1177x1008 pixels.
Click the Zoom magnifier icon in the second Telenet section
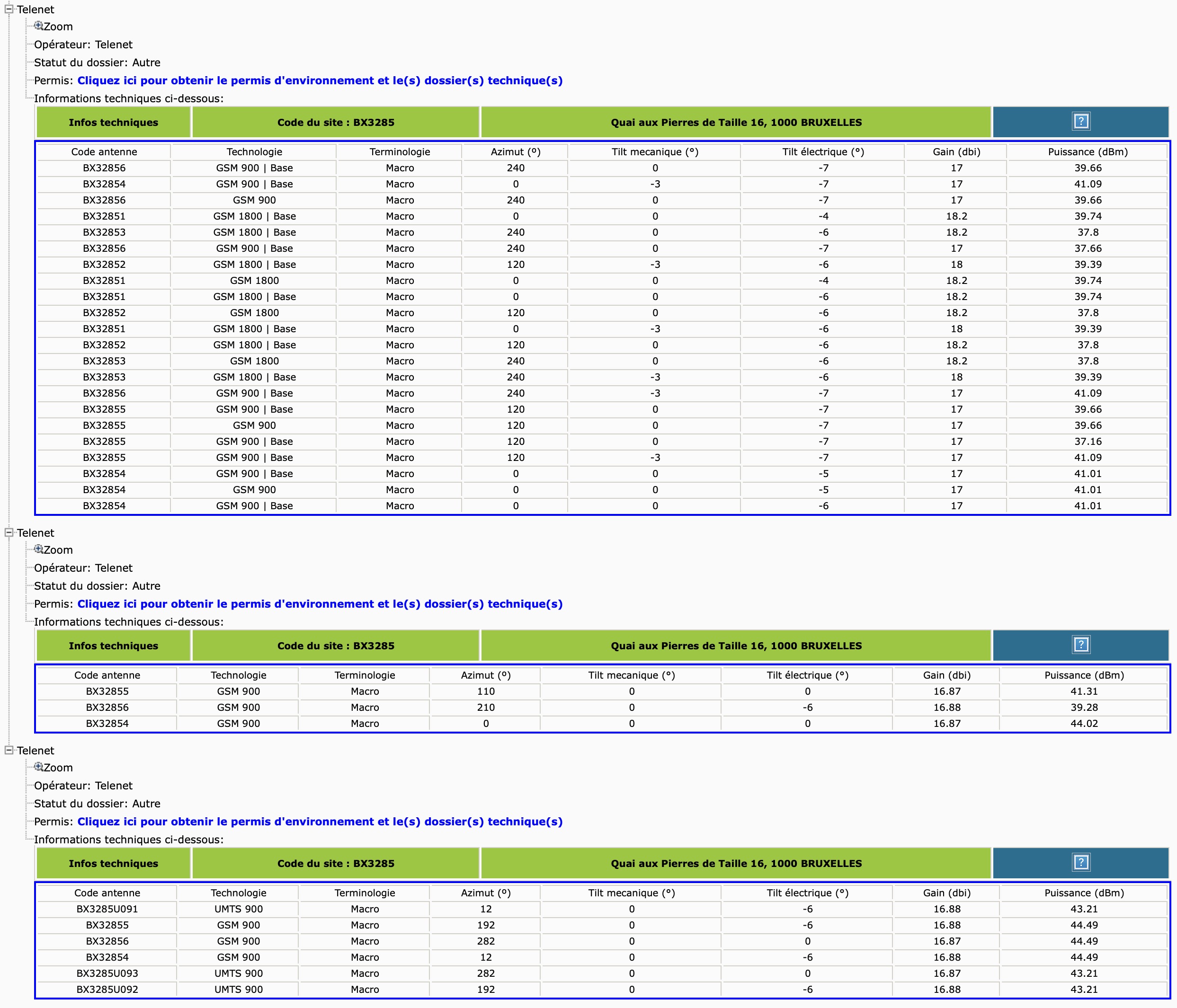pyautogui.click(x=39, y=549)
